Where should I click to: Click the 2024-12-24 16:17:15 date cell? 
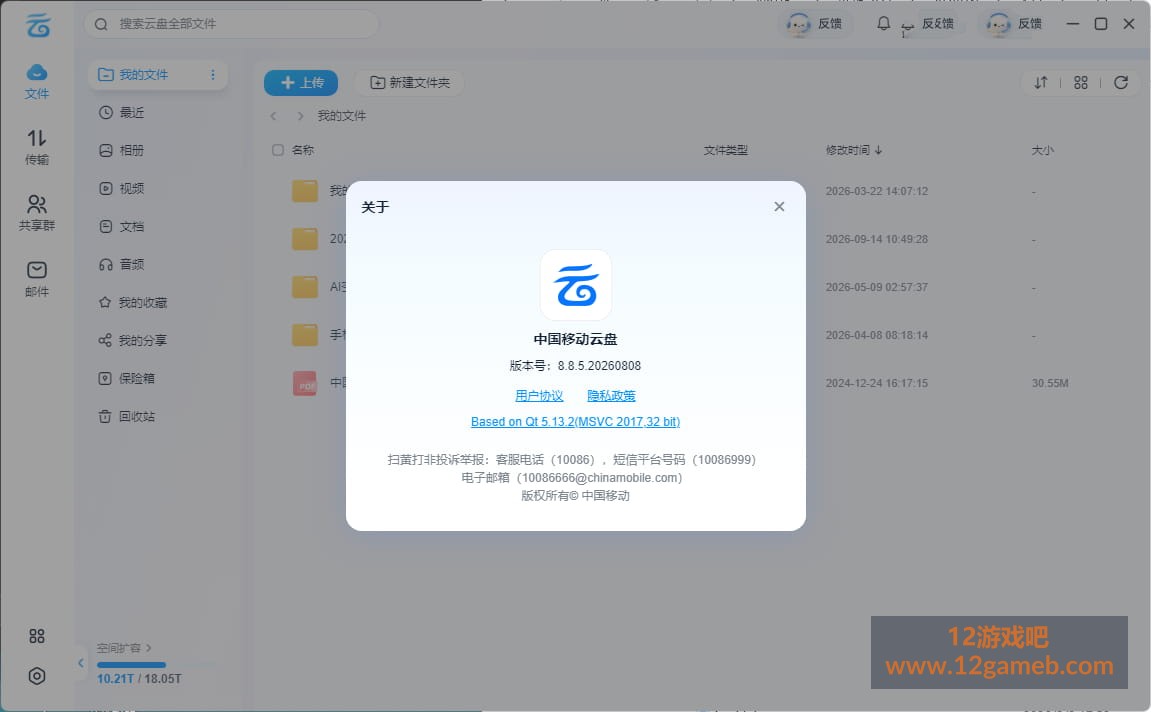coord(876,383)
